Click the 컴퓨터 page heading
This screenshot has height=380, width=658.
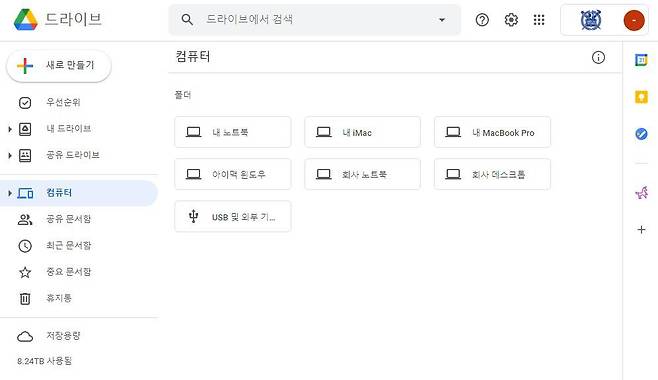coord(193,57)
